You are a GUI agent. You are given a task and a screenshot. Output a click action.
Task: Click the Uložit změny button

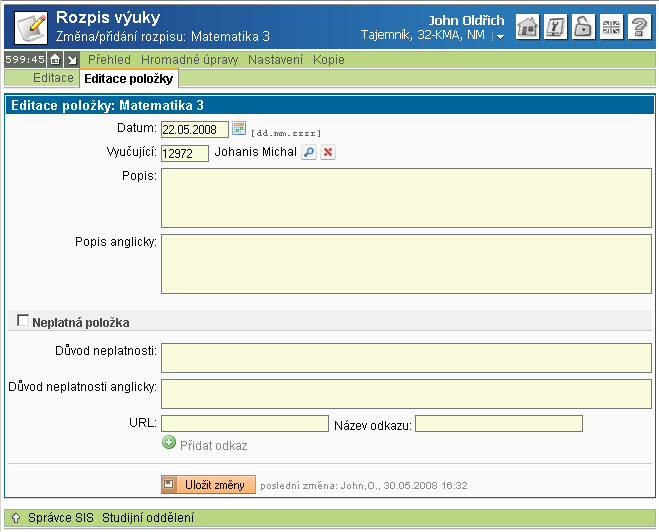[x=209, y=485]
